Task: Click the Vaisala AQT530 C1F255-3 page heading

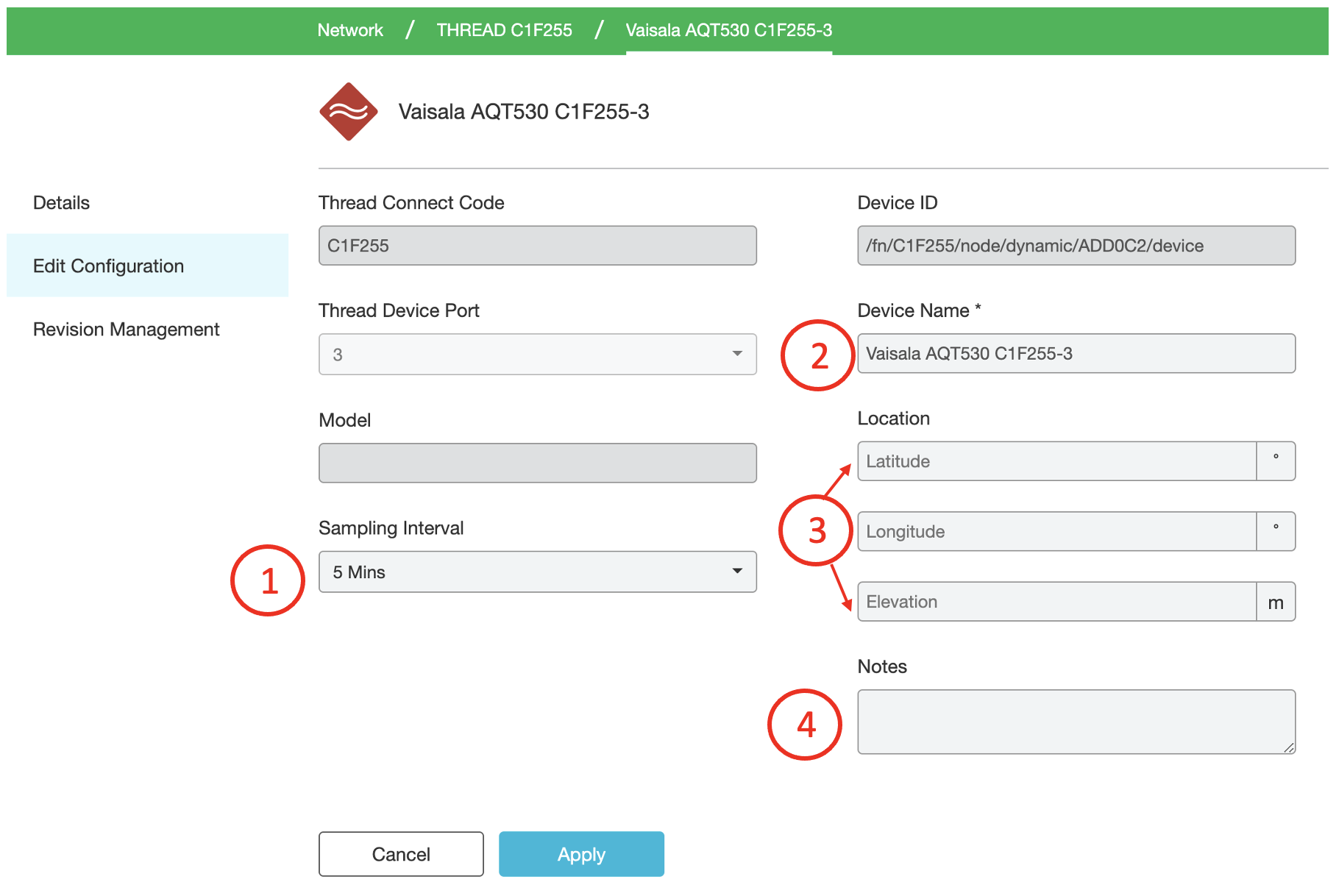Action: [x=524, y=112]
